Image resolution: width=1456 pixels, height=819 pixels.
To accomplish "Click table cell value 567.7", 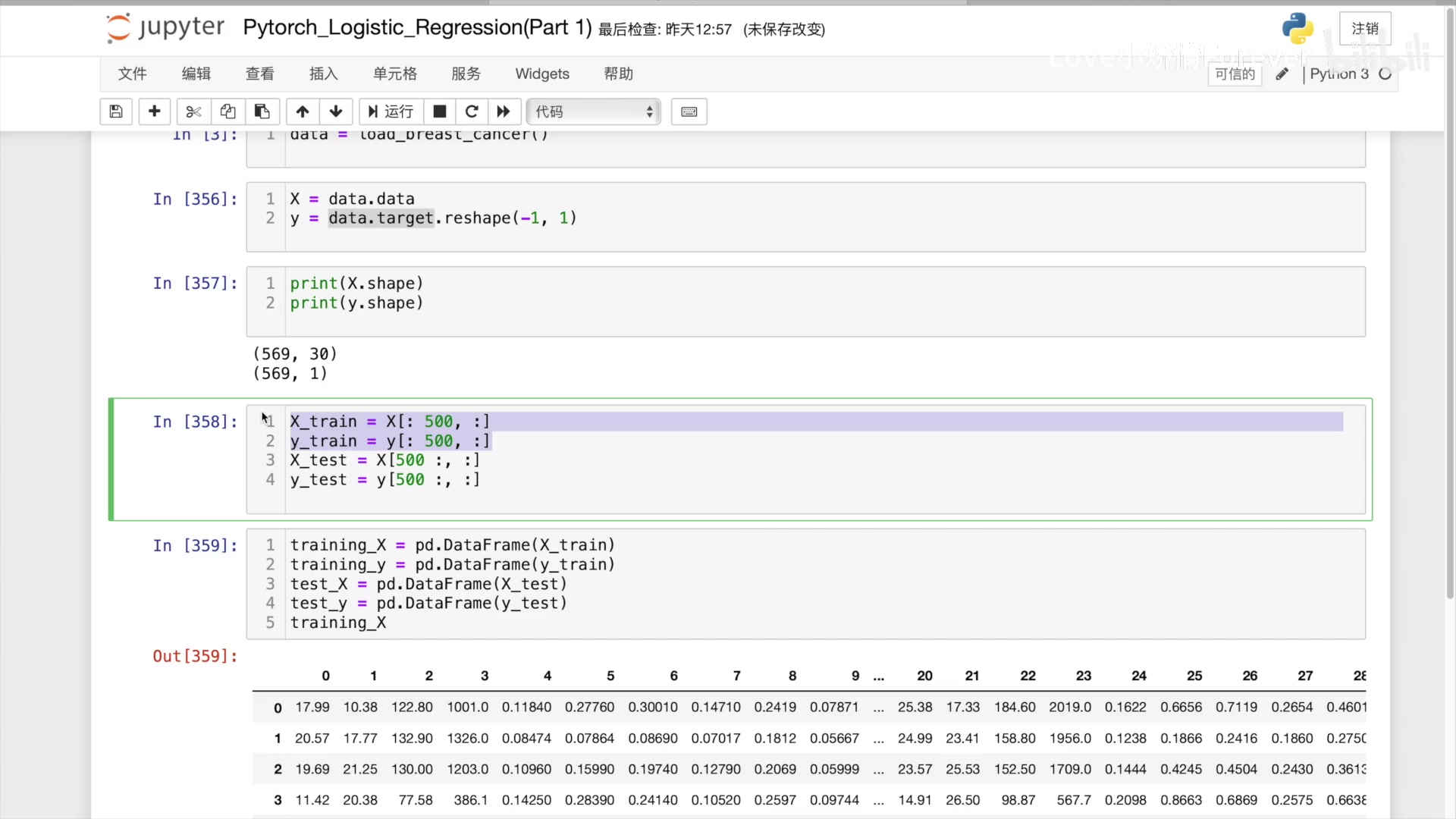I will [1074, 800].
